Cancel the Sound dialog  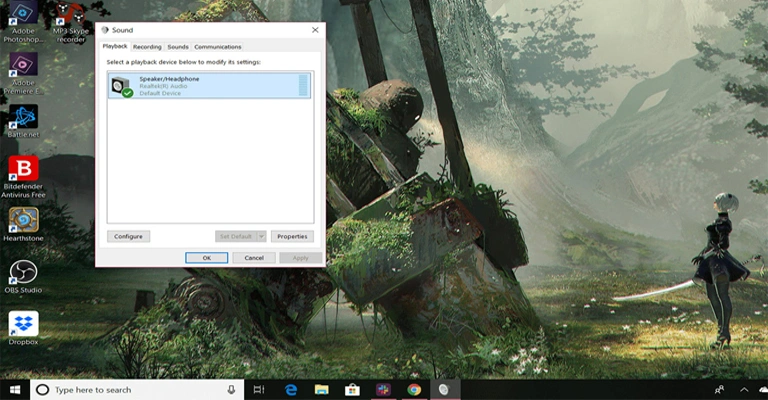point(254,258)
